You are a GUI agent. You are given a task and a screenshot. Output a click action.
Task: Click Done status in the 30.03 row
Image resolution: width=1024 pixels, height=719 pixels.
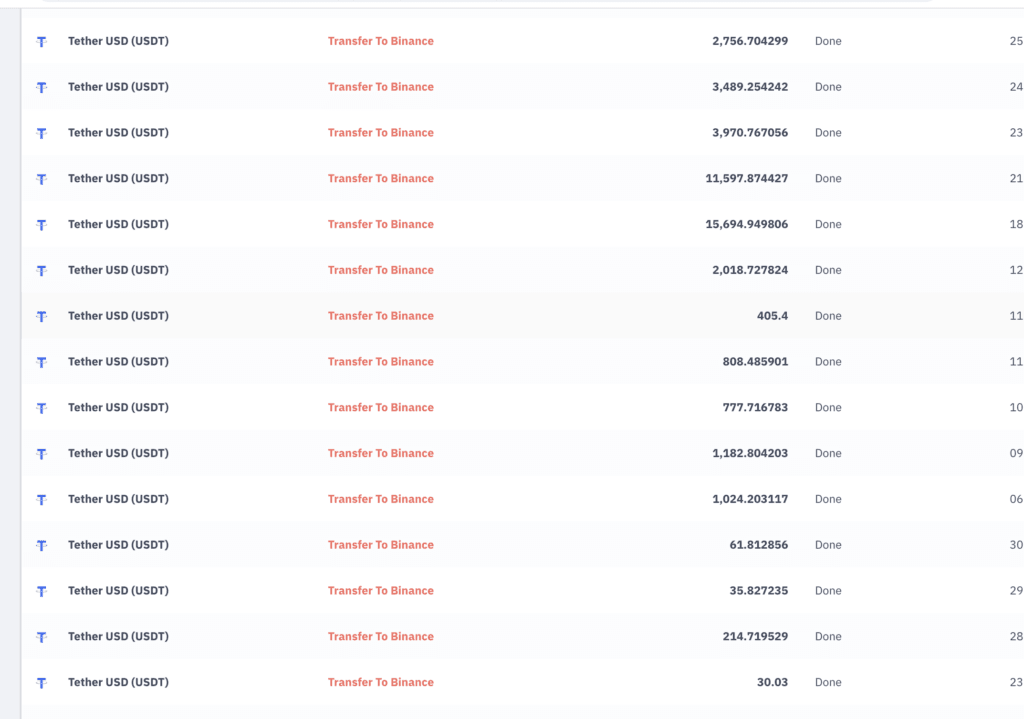pos(828,682)
